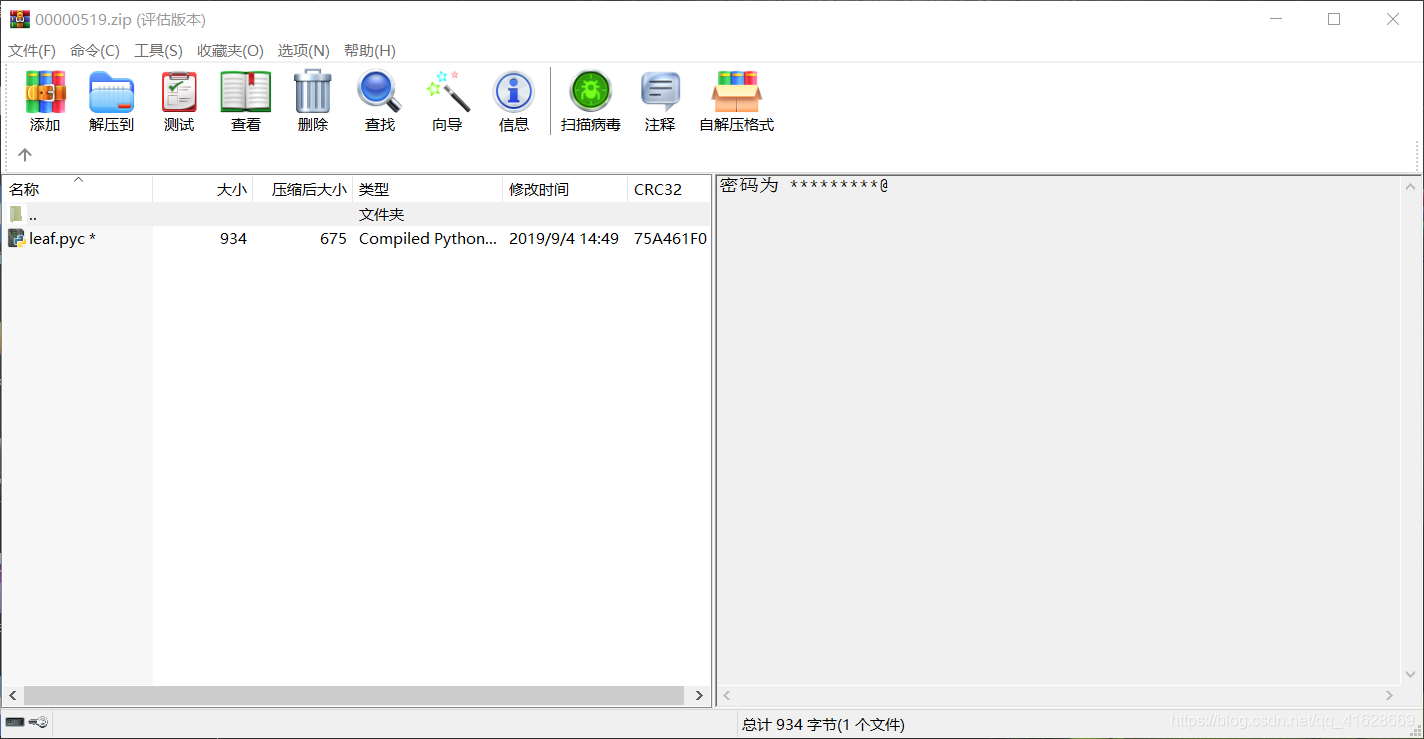Click the 查找 (Find) magnifier icon

click(379, 92)
